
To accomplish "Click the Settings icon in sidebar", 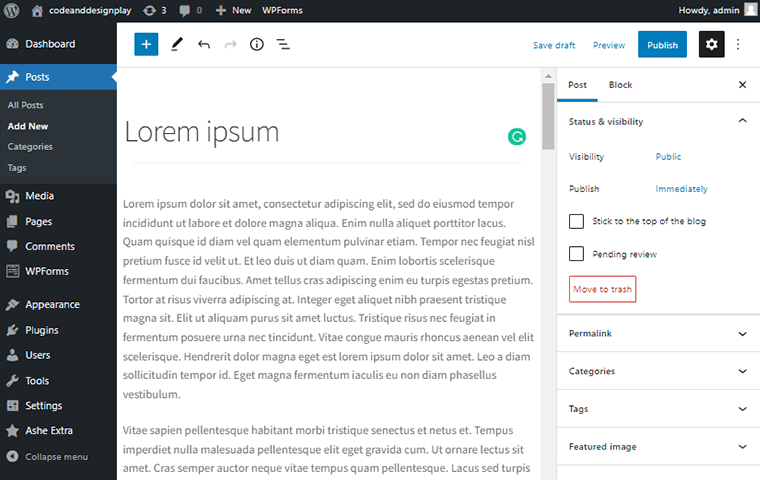I will pyautogui.click(x=13, y=406).
